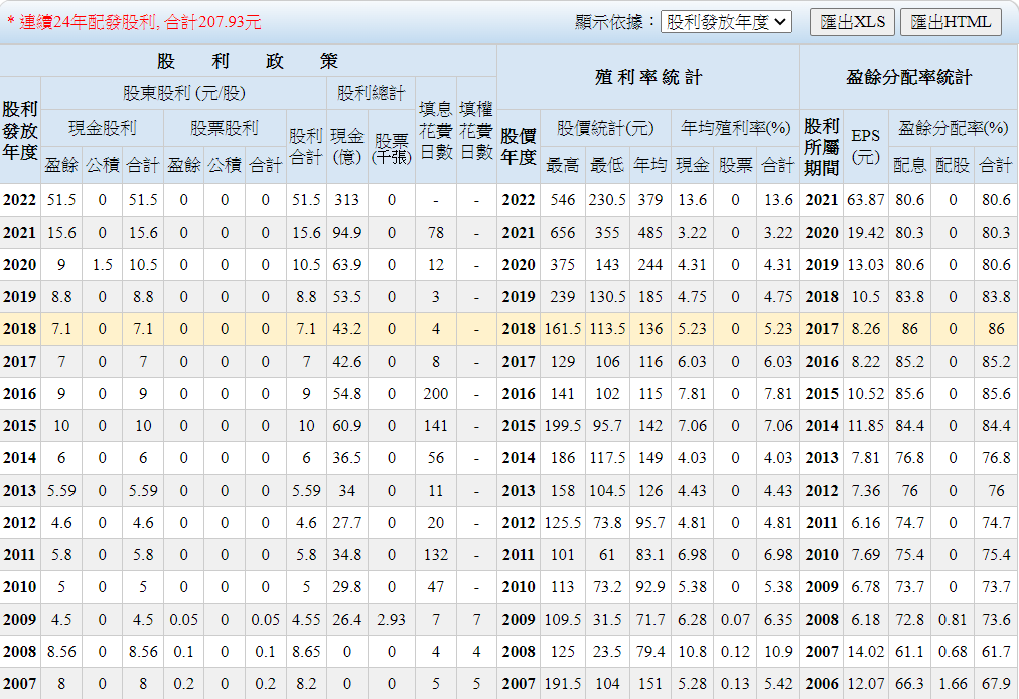Click the 匯出XLS export button
This screenshot has height=699, width=1019.
[x=852, y=22]
